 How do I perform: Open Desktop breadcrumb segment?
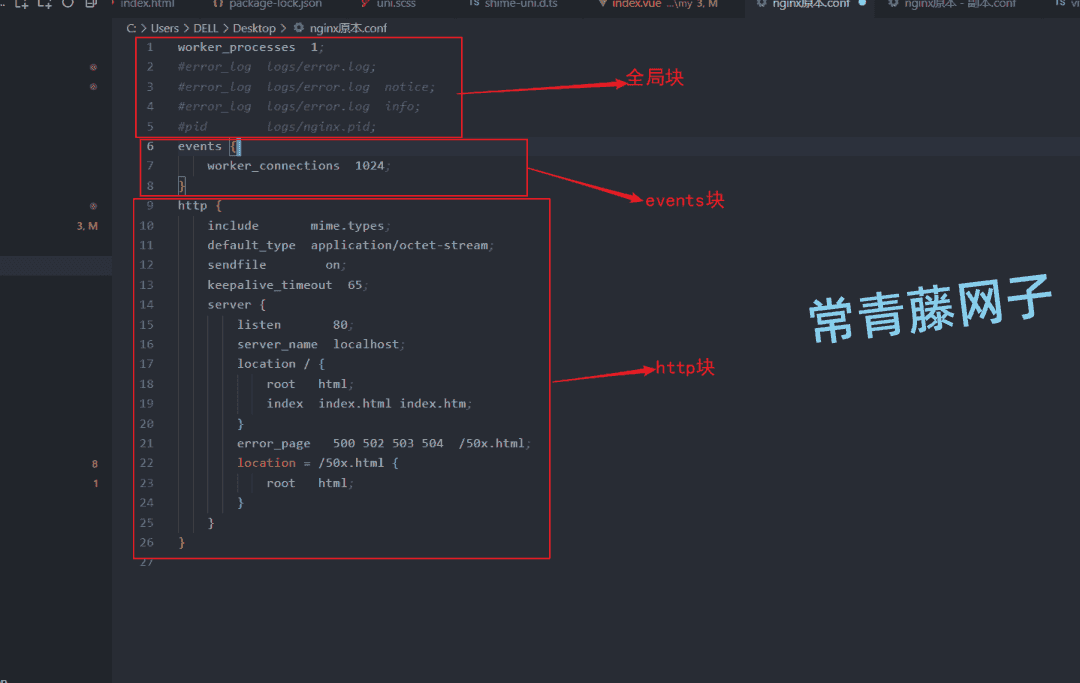point(254,28)
